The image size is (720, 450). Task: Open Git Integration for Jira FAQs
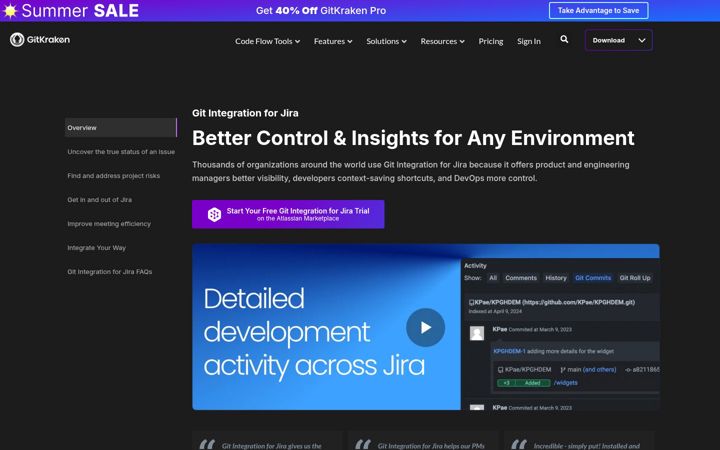pyautogui.click(x=109, y=272)
